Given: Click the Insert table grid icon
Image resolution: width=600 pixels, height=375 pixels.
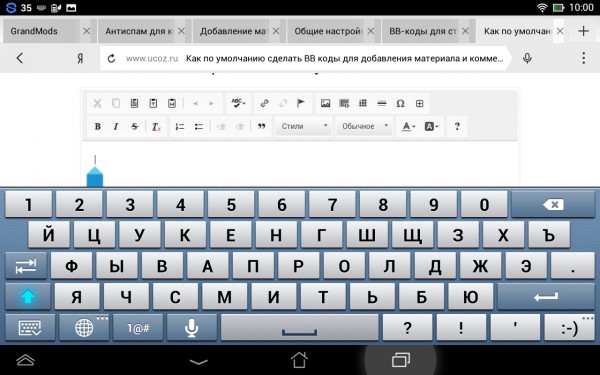Looking at the screenshot, I should [363, 103].
